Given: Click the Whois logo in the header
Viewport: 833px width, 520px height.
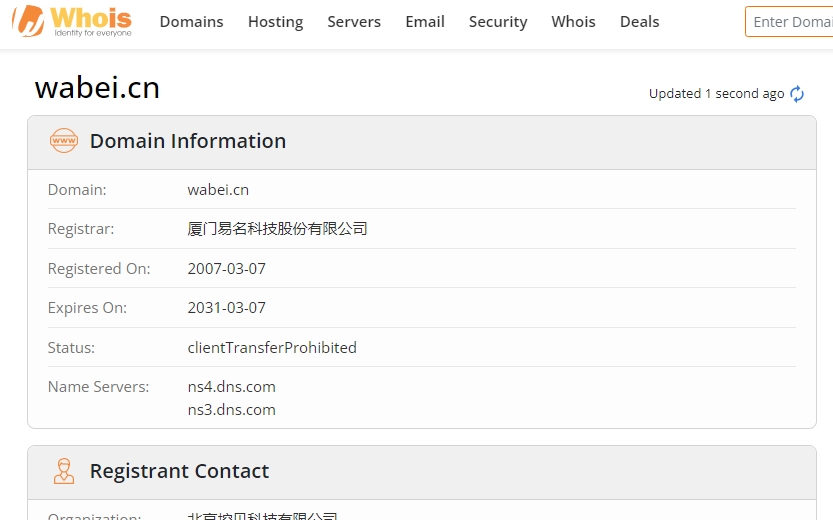Looking at the screenshot, I should tap(72, 21).
